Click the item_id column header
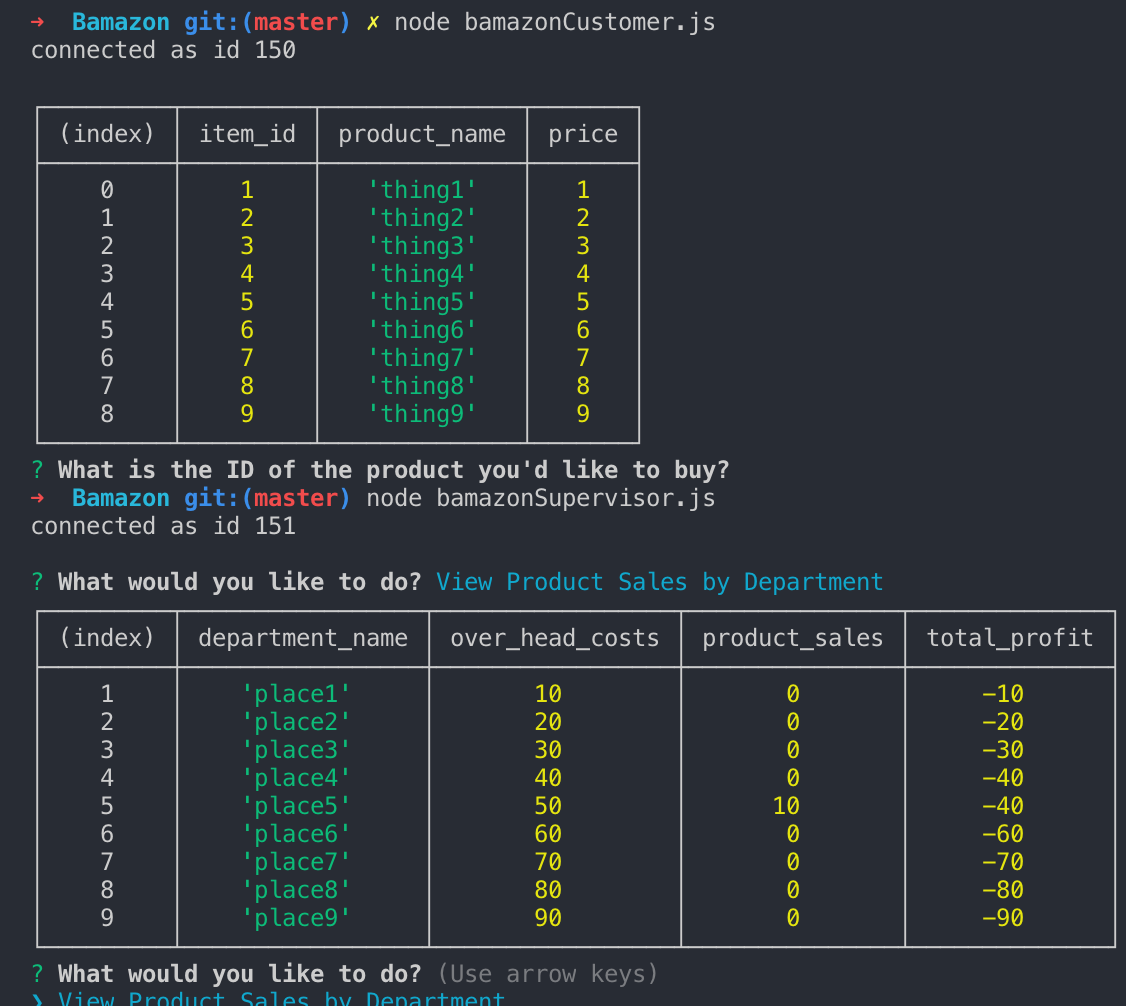Viewport: 1126px width, 1006px height. pyautogui.click(x=247, y=134)
